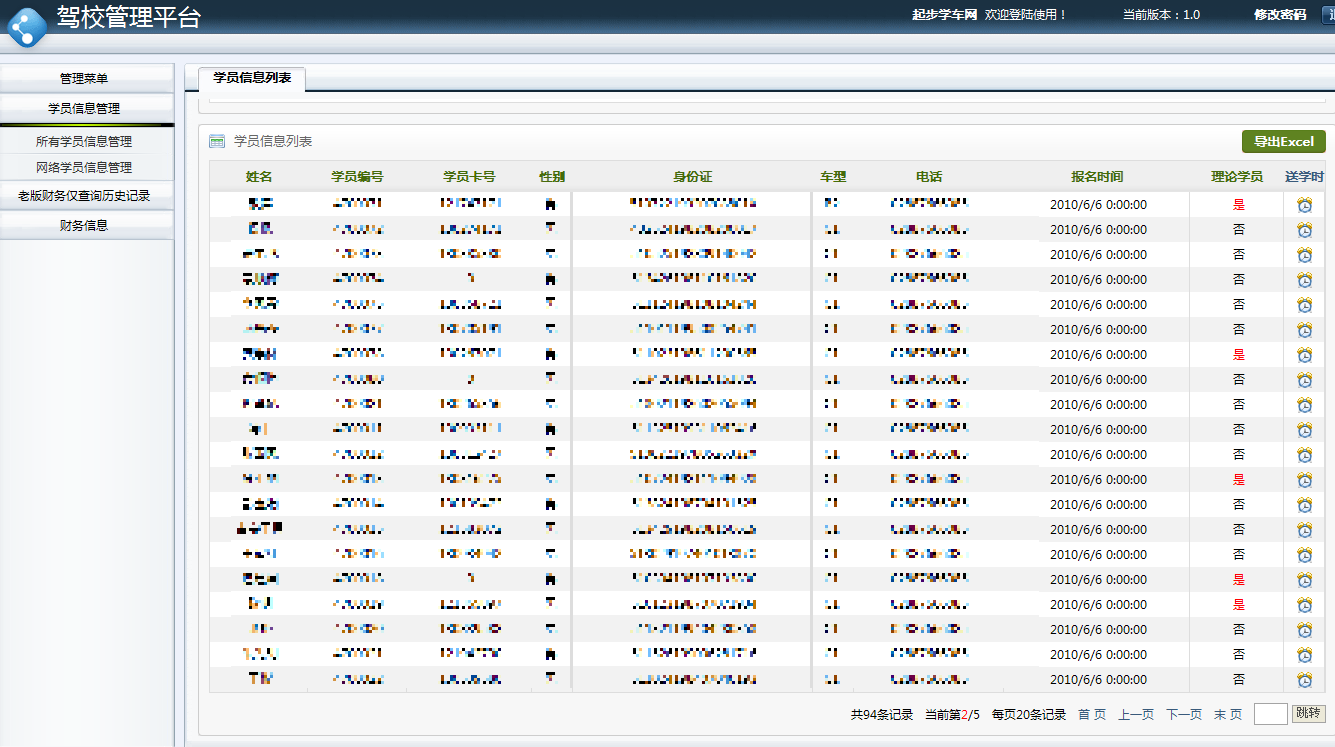This screenshot has height=747, width=1335.
Task: Click the 跳转 button
Action: 1308,713
